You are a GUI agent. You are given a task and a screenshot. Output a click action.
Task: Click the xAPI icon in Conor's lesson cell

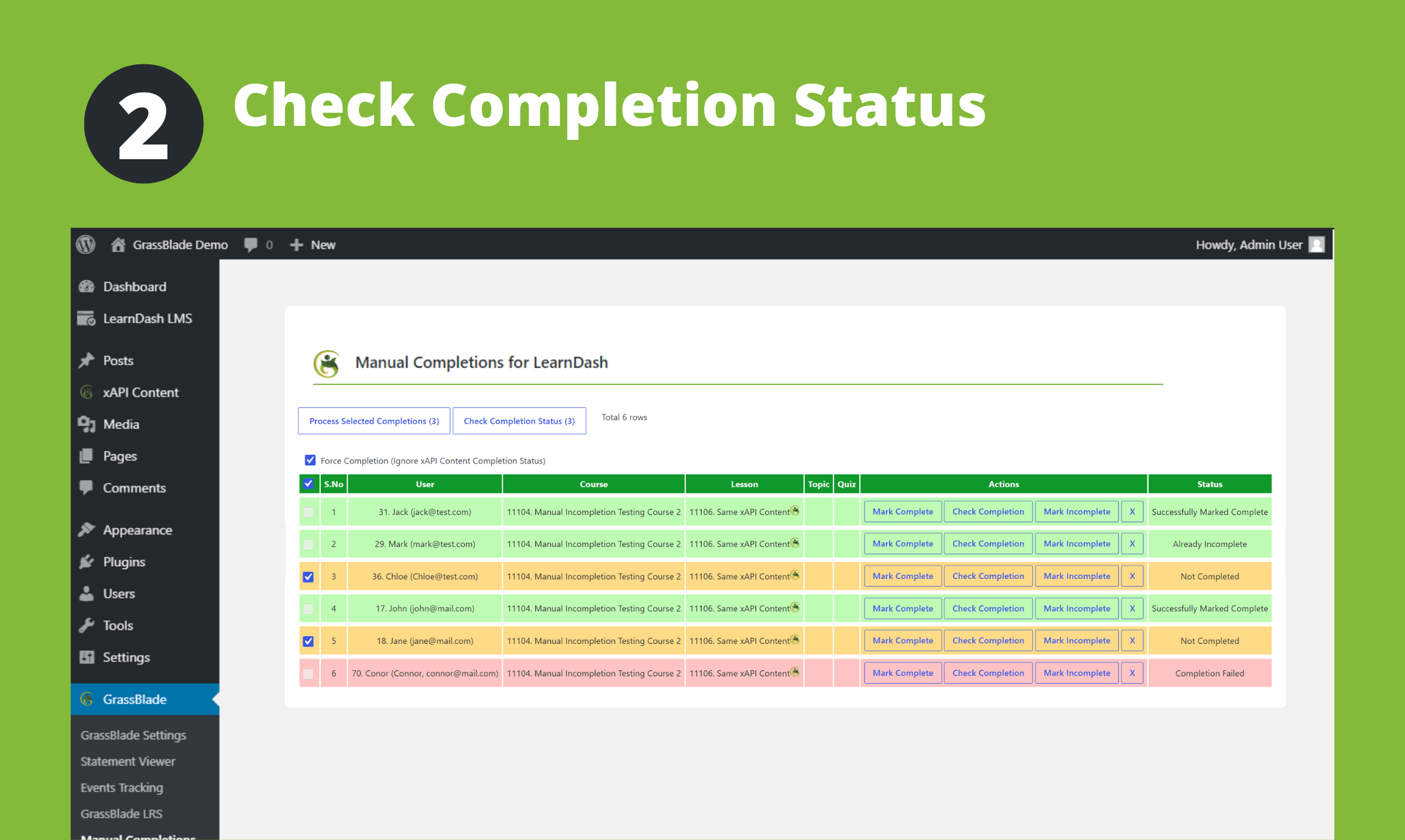pos(795,672)
